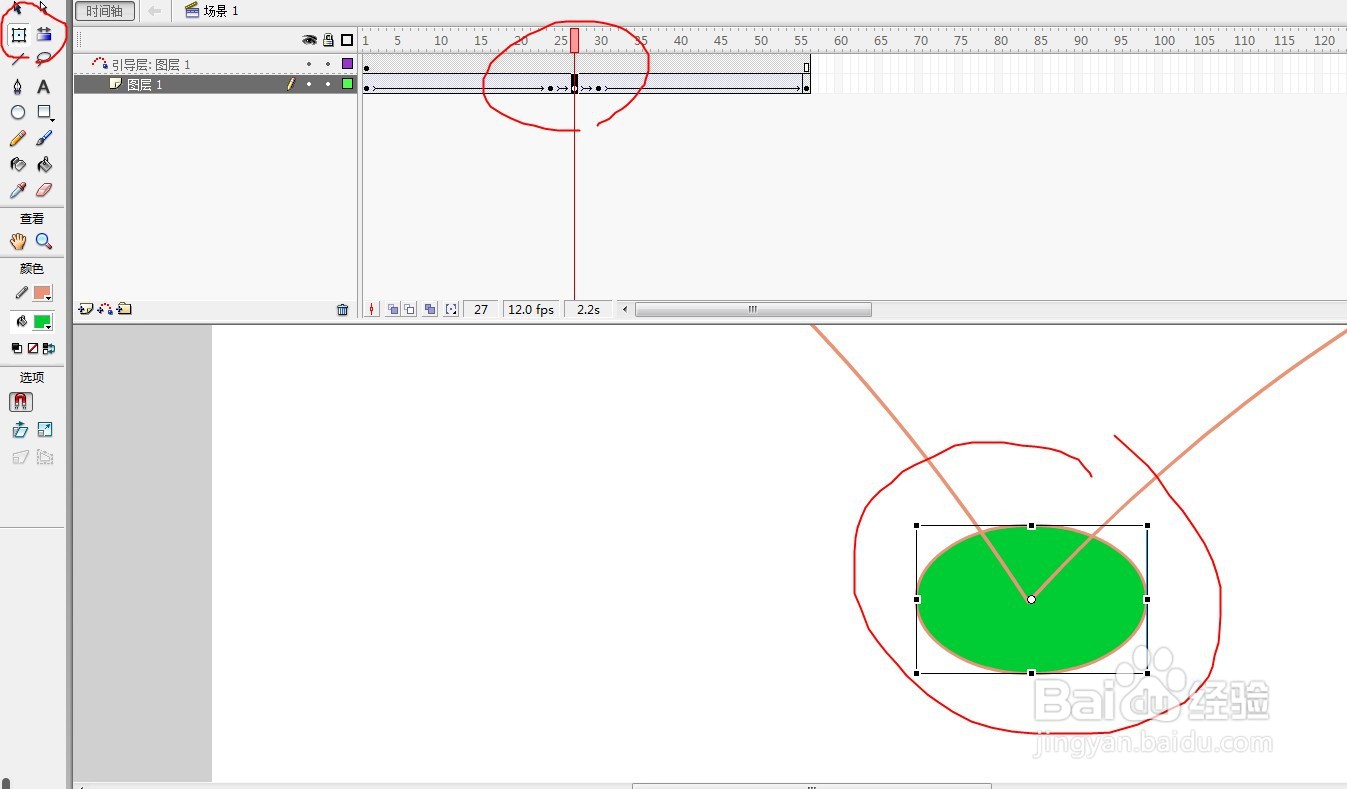This screenshot has height=789, width=1347.
Task: Click Center Frame button
Action: coord(373,309)
